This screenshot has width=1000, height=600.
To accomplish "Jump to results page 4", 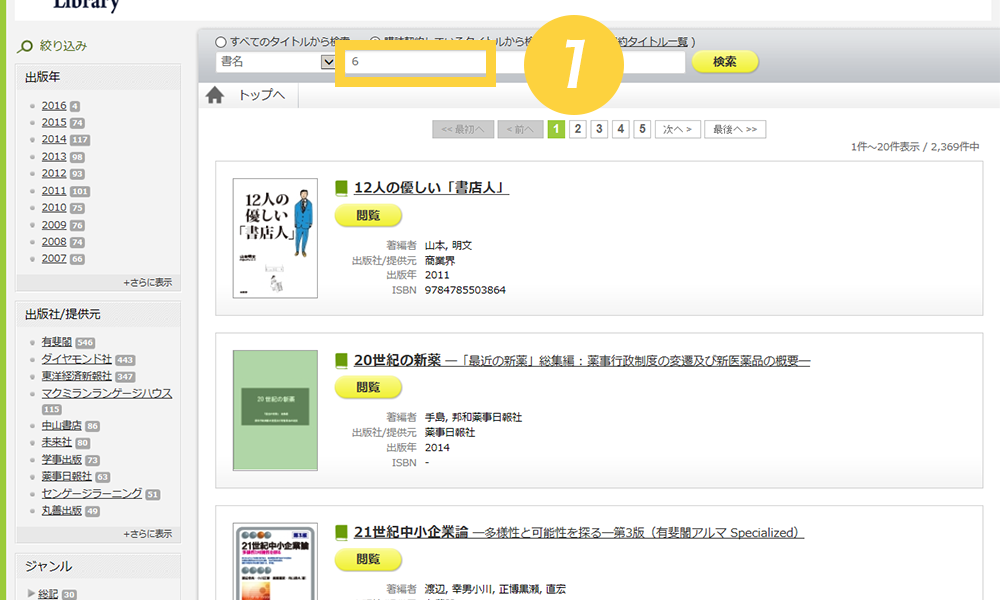I will pos(621,129).
